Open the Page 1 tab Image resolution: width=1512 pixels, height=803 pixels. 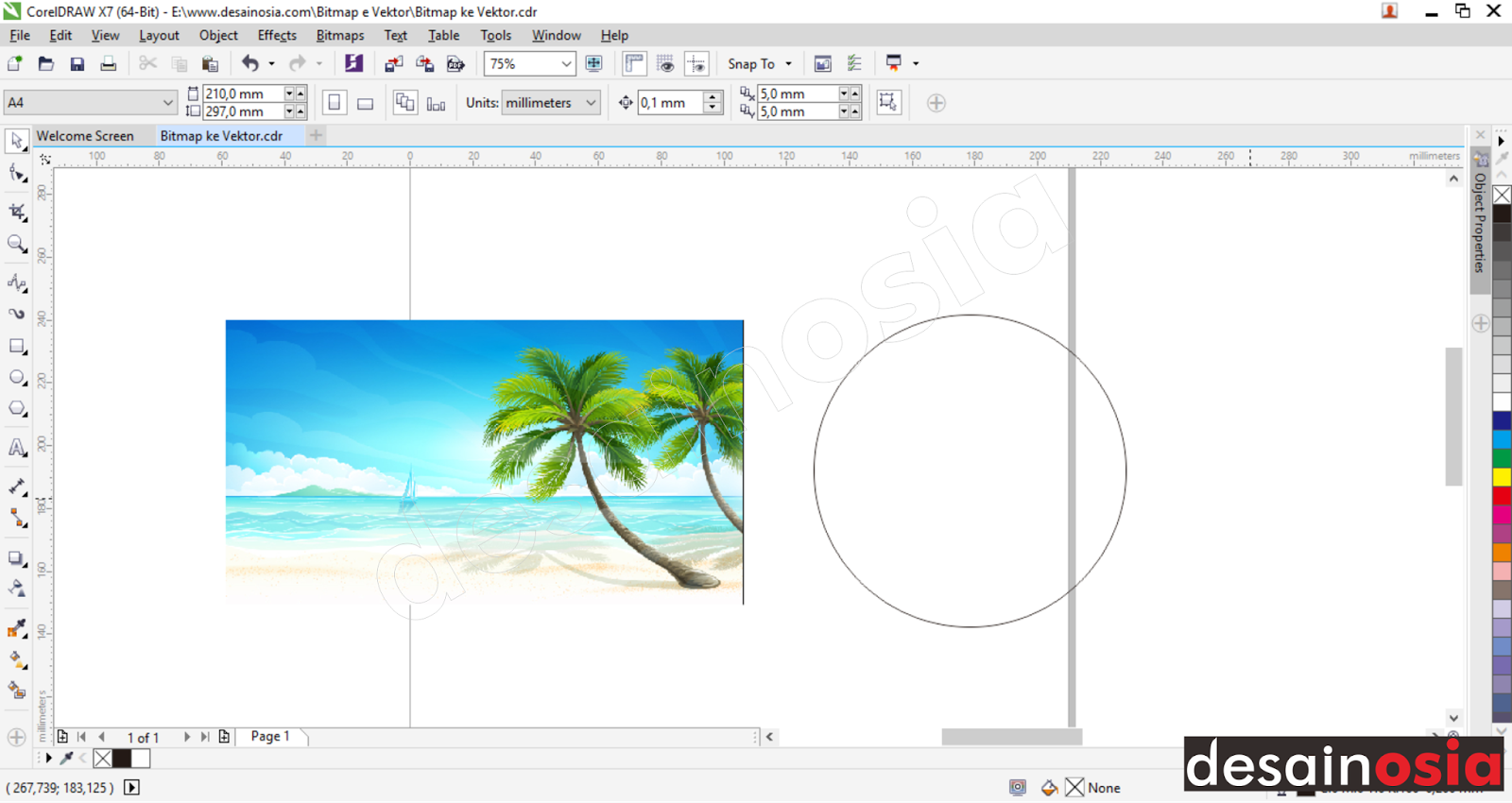tap(270, 737)
